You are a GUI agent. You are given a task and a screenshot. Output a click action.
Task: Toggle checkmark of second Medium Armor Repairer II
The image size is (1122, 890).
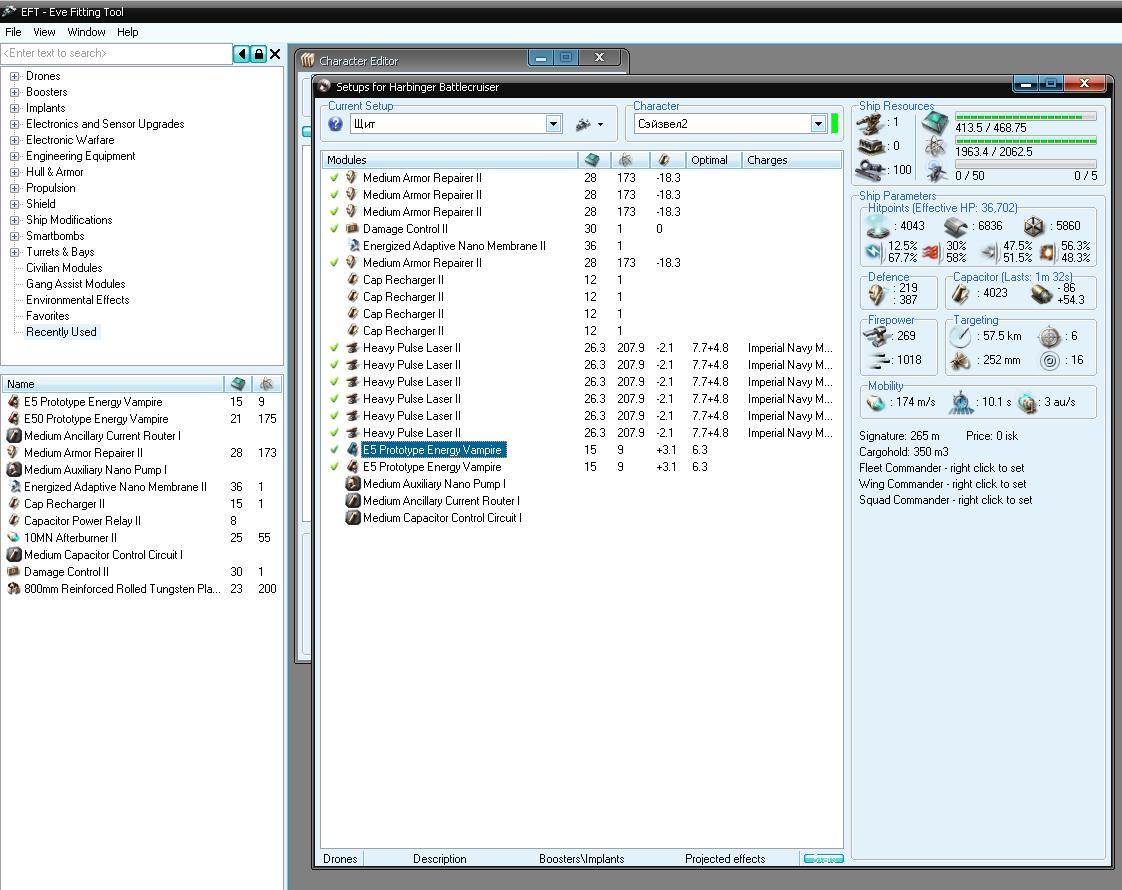[334, 195]
